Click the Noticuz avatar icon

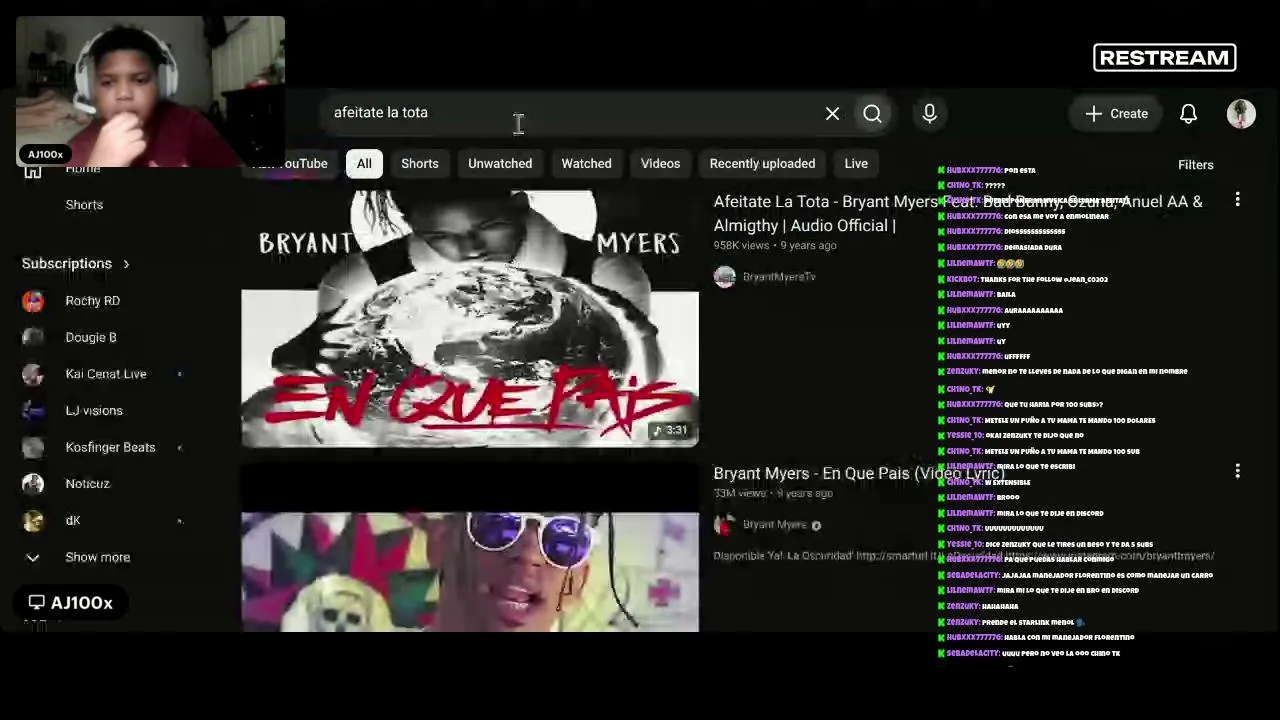point(33,484)
